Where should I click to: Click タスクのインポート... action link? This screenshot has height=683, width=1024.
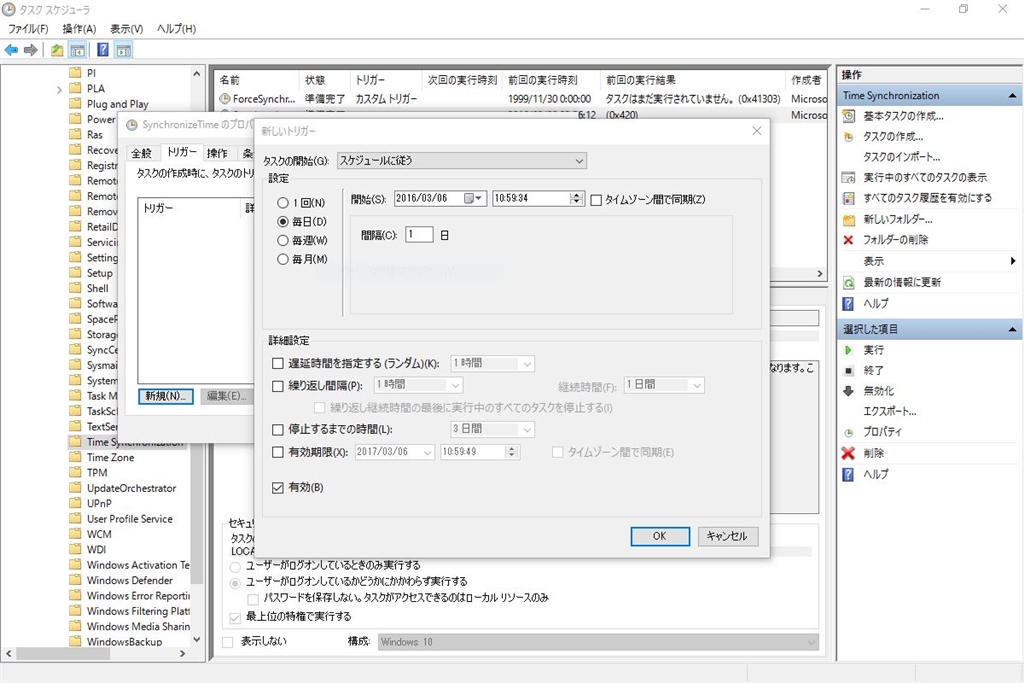point(901,157)
